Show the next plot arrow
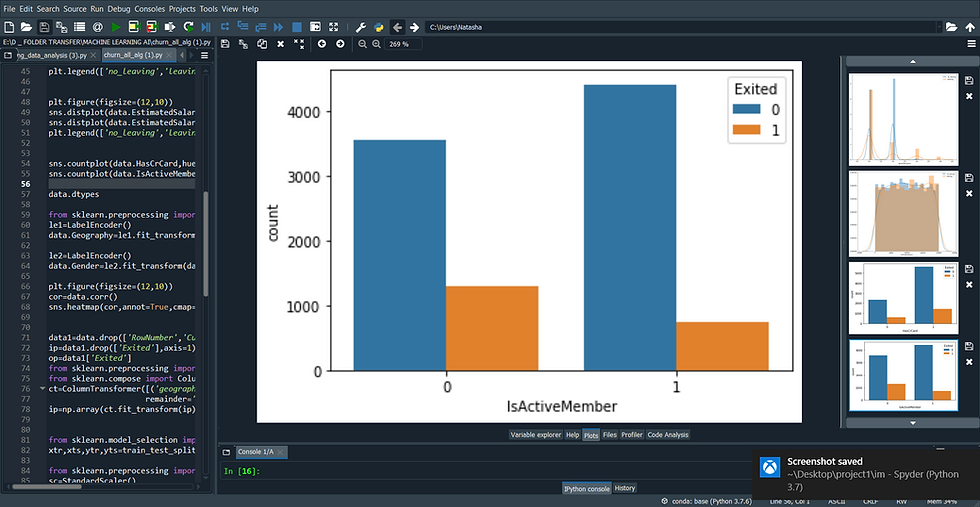This screenshot has width=980, height=507. click(340, 44)
